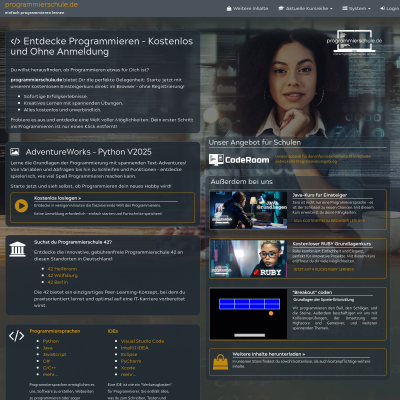Open the Java Grundlagen thumbnail

tap(248, 210)
